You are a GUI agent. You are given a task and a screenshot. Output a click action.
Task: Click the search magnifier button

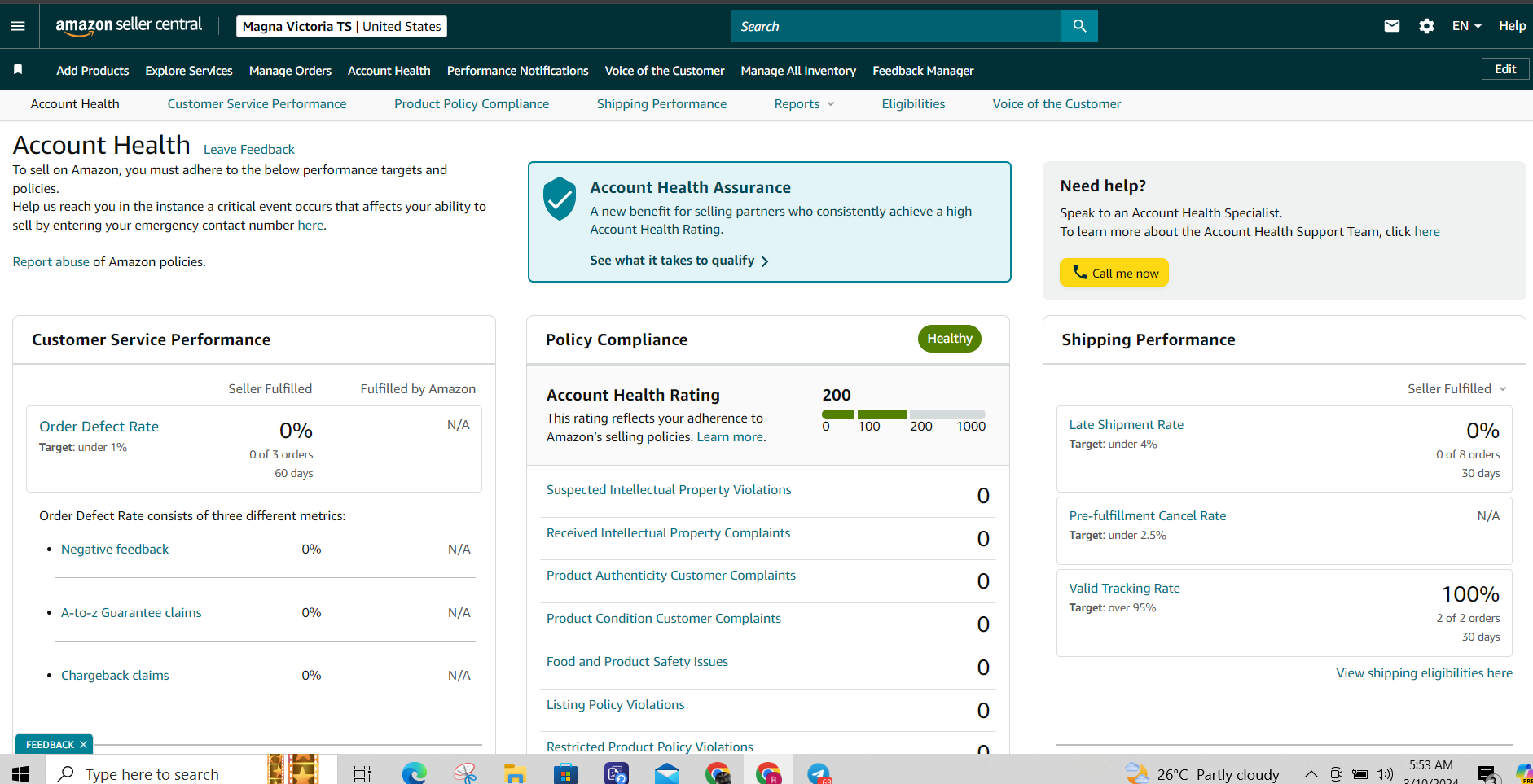1079,26
